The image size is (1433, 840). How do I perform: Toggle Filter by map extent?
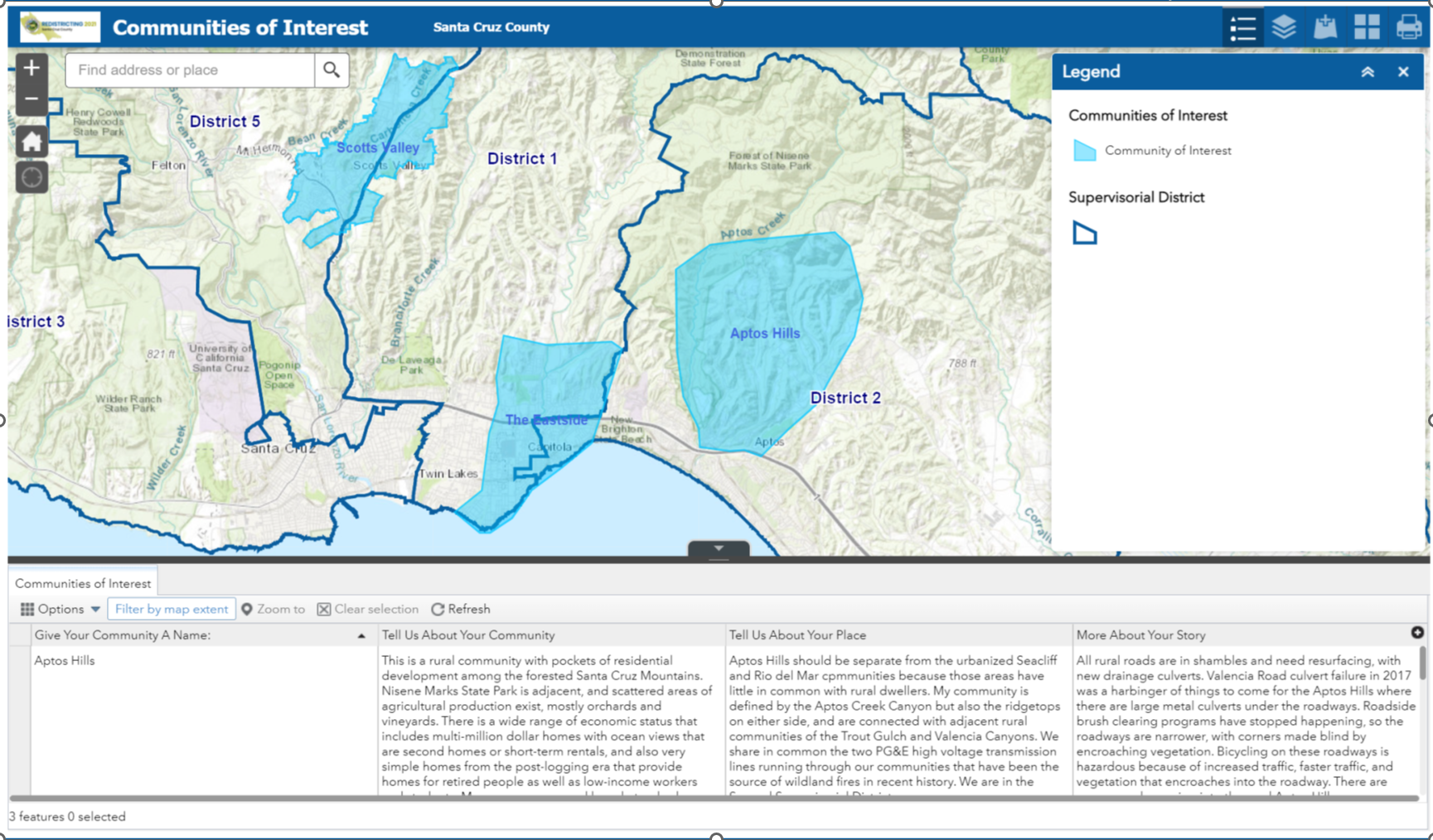[172, 609]
